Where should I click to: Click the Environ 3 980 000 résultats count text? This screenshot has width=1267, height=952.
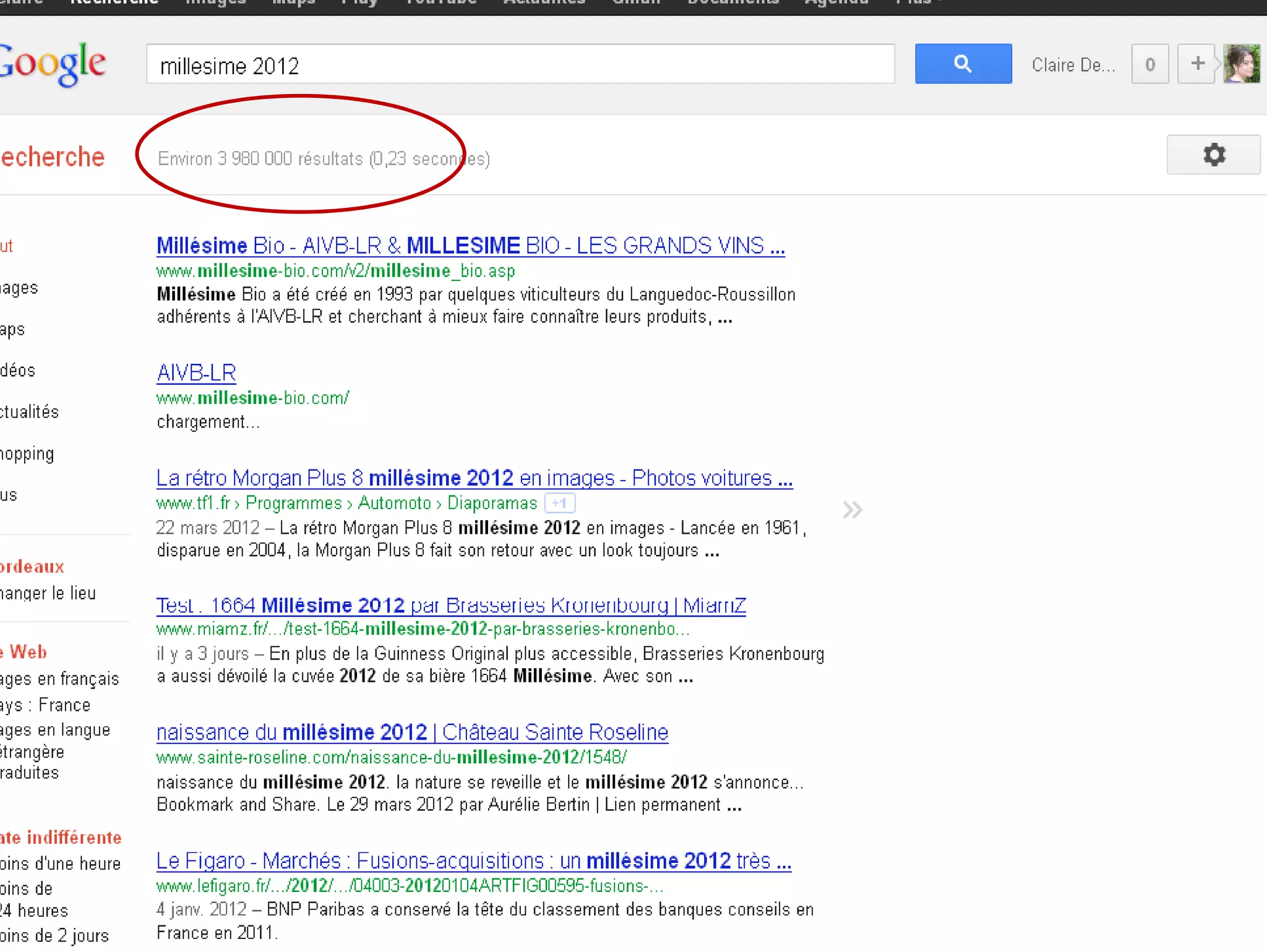260,159
